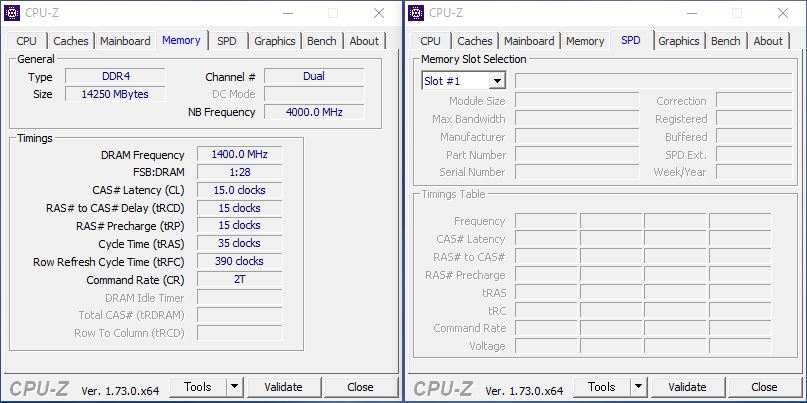Click Validate in the right window
The height and width of the screenshot is (403, 807).
[688, 387]
